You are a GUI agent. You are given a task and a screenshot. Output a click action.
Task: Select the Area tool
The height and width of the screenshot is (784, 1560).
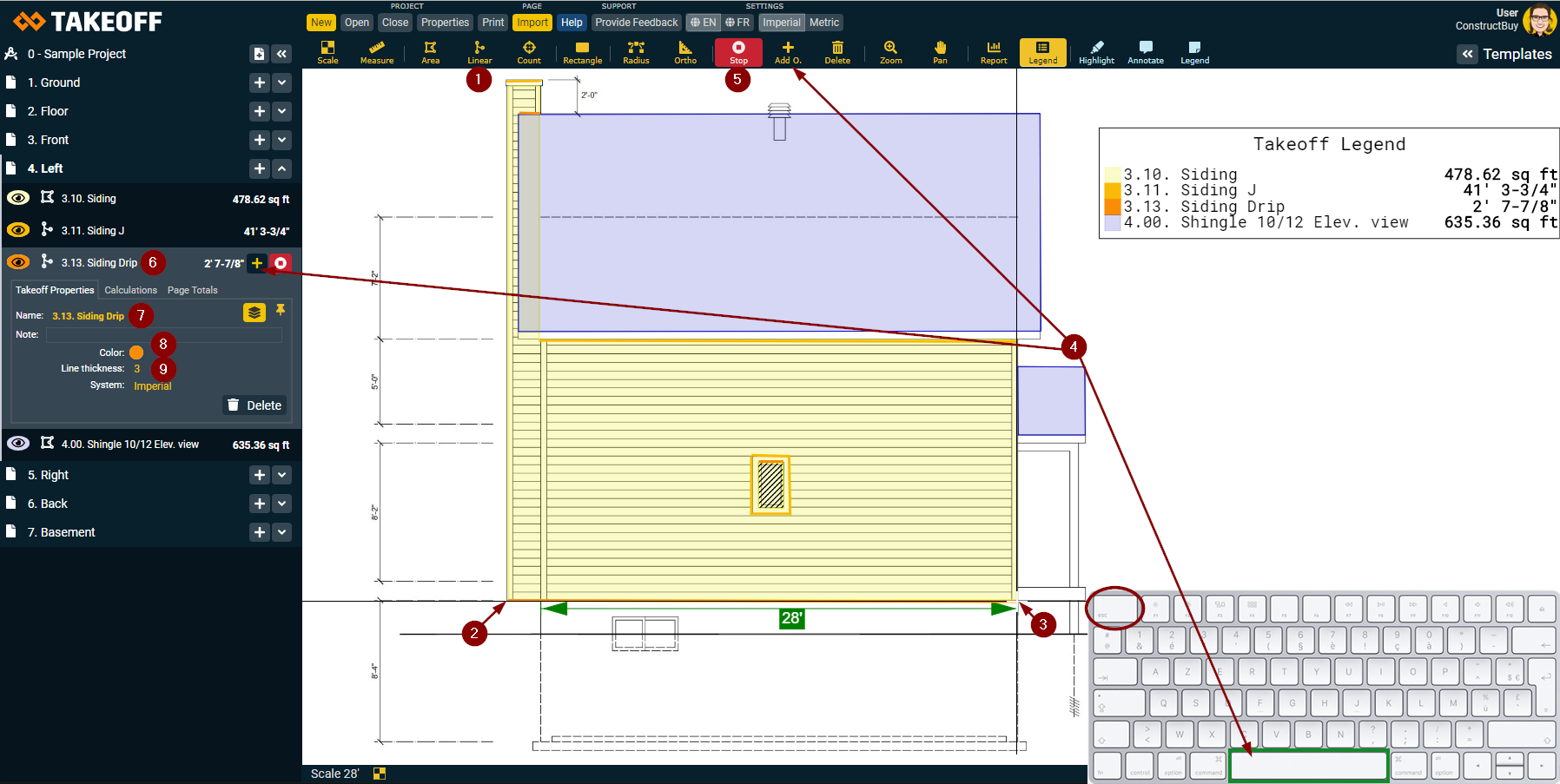coord(430,52)
